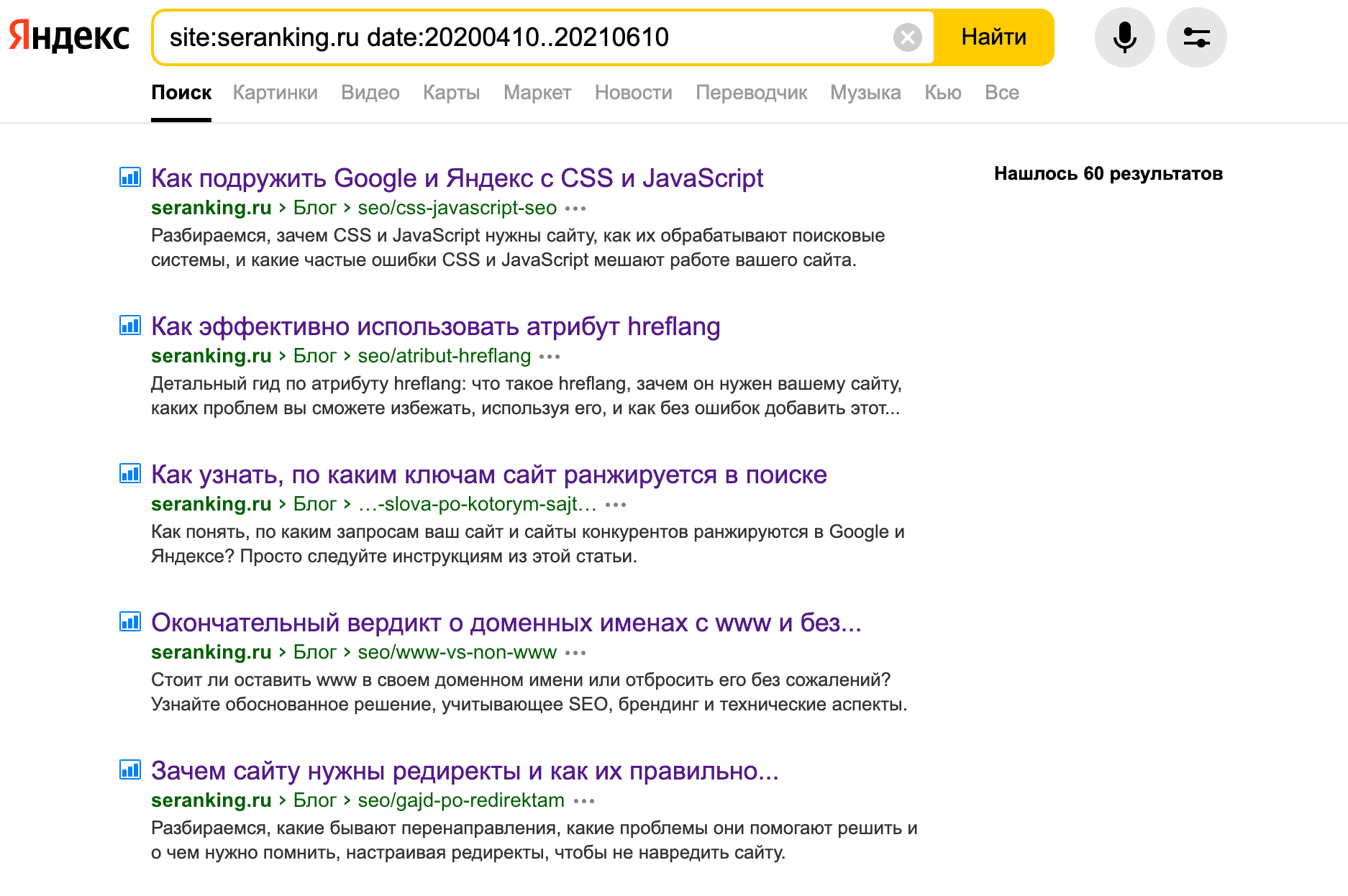Click chart icon beside доменных именах result
This screenshot has height=896, width=1348.
[x=130, y=621]
